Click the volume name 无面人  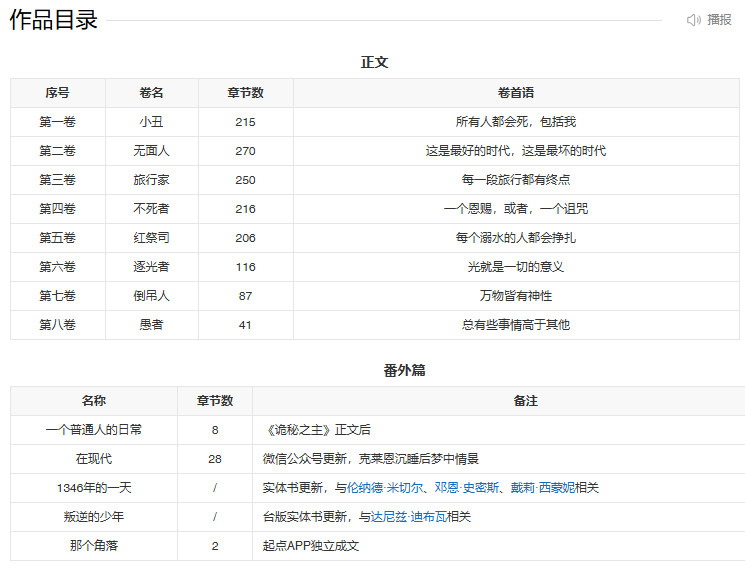(x=152, y=151)
